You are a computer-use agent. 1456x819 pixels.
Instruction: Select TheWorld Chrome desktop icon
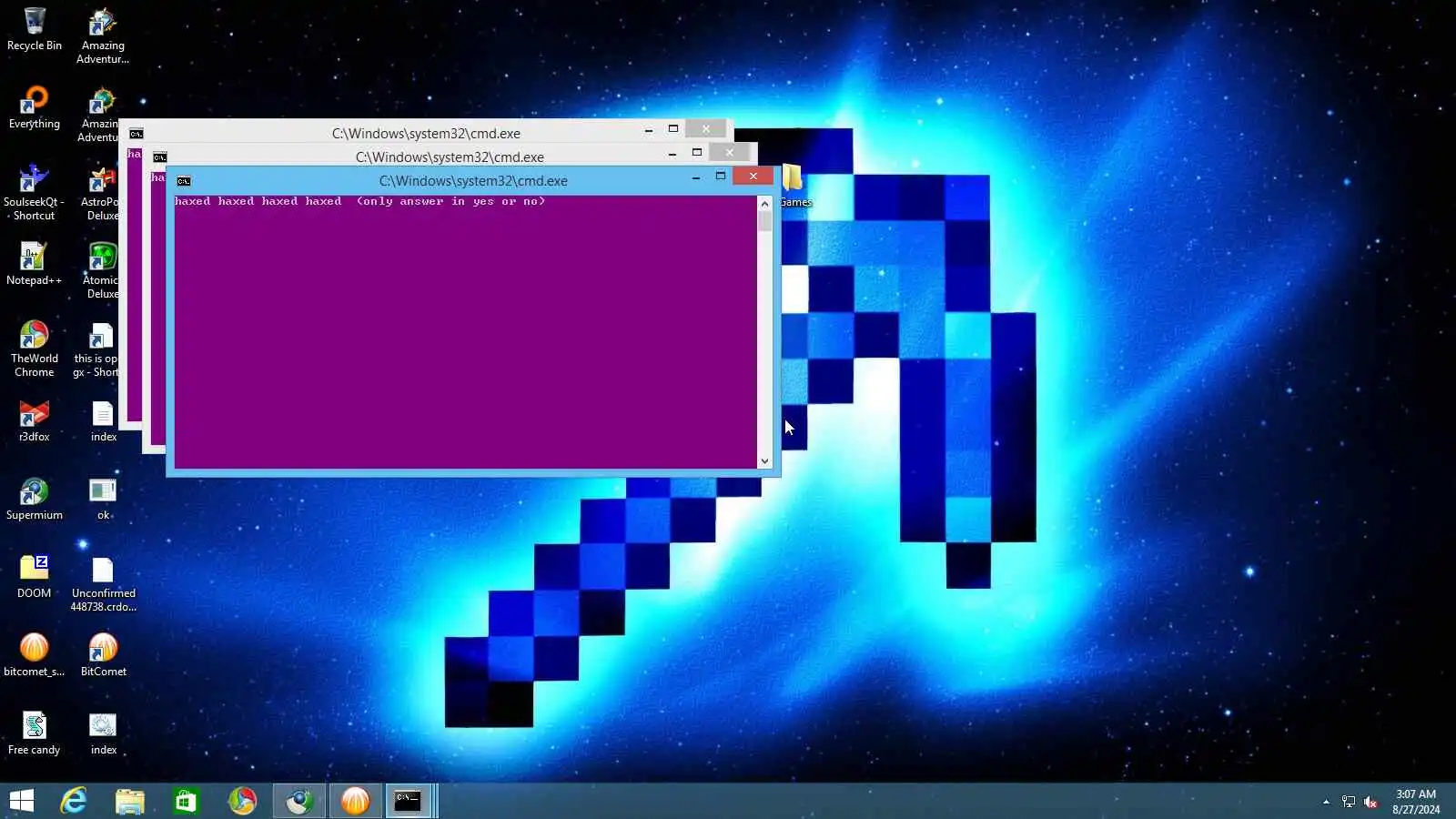coord(35,349)
